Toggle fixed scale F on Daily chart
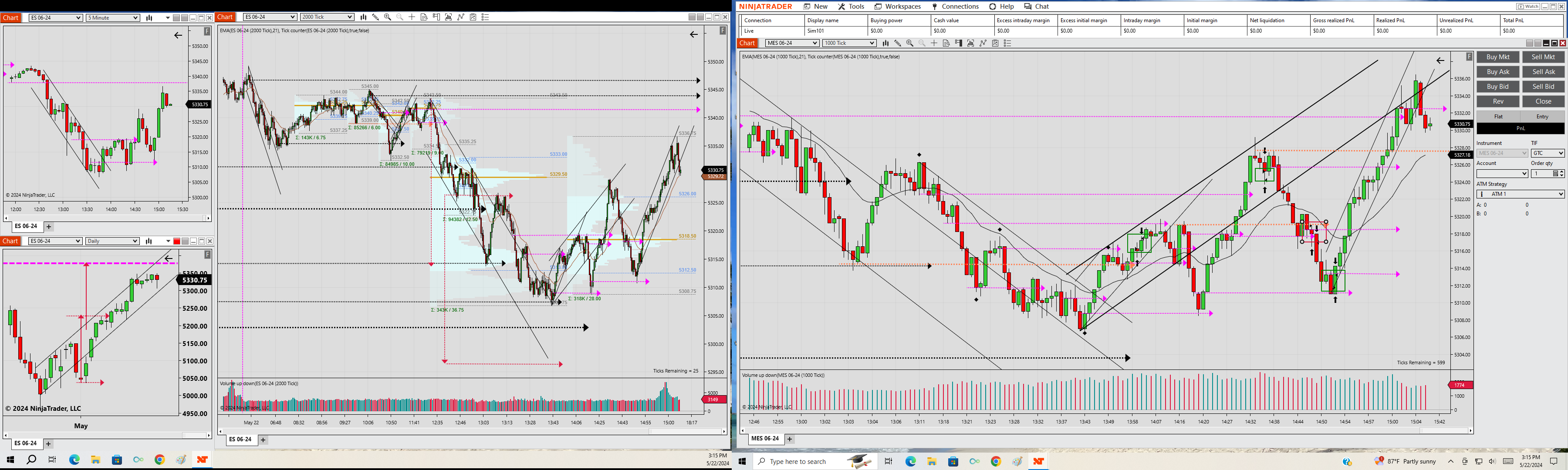1568x470 pixels. (x=208, y=255)
